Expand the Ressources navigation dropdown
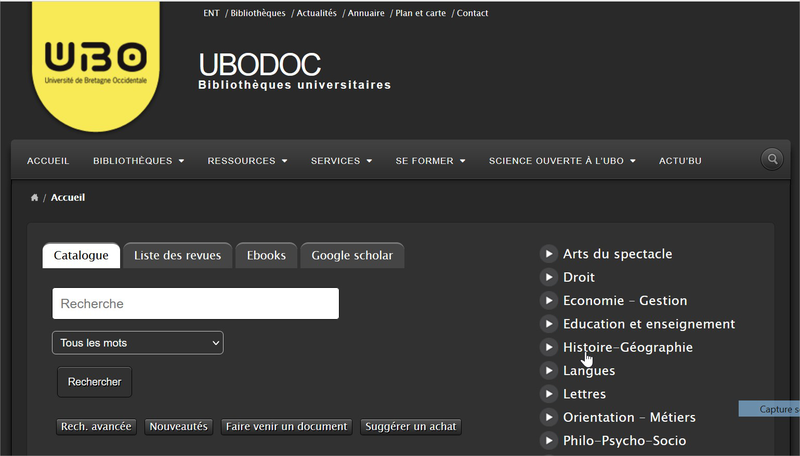Image resolution: width=800 pixels, height=456 pixels. (247, 161)
